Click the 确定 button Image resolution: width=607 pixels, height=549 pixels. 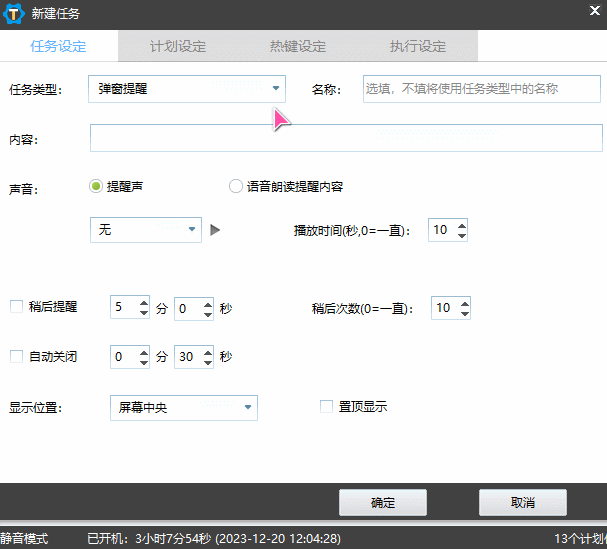pyautogui.click(x=383, y=502)
